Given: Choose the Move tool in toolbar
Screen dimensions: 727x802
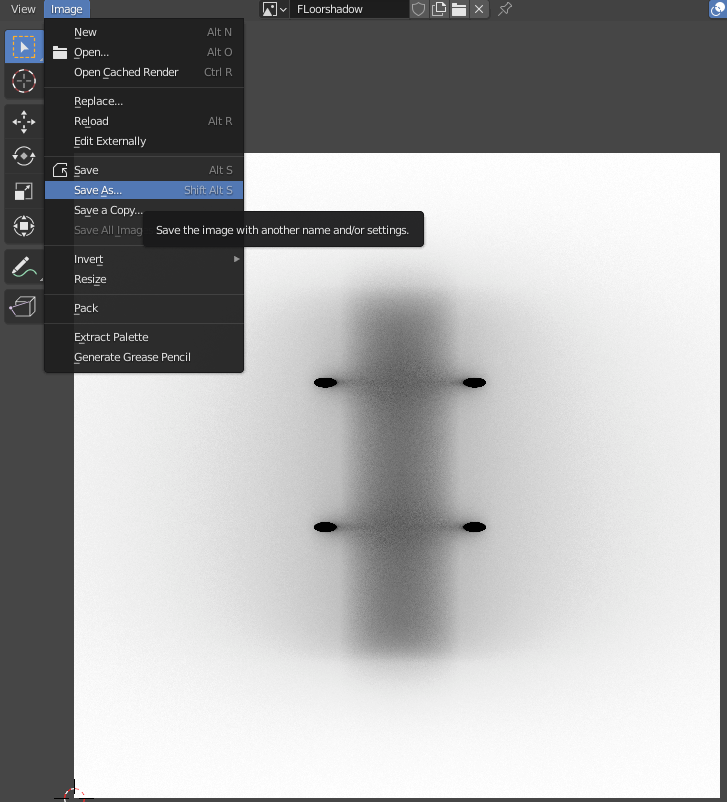Looking at the screenshot, I should click(x=23, y=122).
